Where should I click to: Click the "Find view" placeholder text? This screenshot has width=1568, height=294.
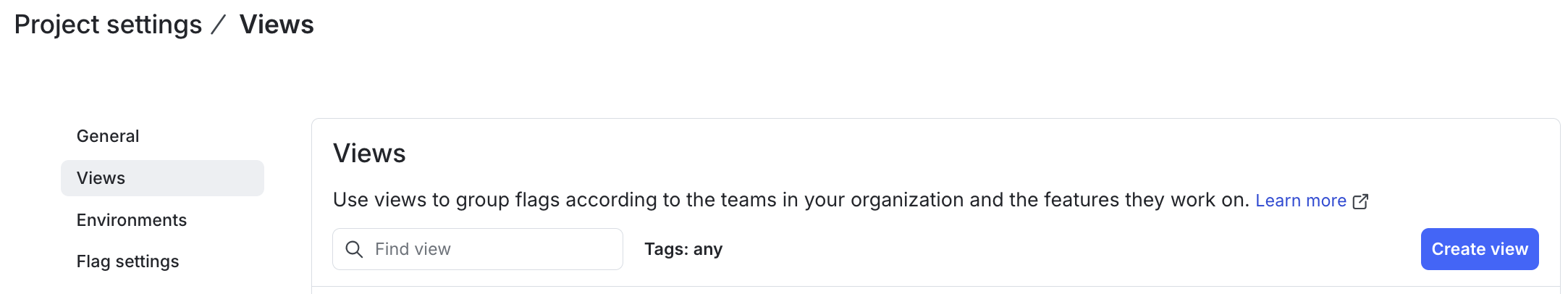point(413,249)
